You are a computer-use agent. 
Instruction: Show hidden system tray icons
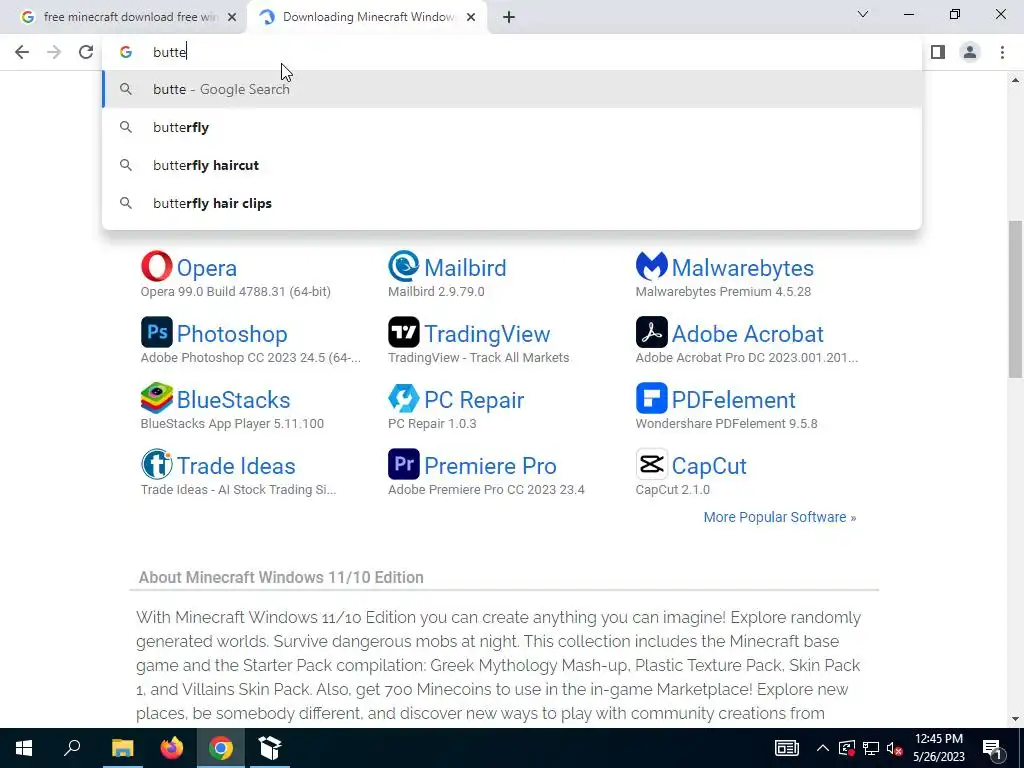tap(823, 748)
